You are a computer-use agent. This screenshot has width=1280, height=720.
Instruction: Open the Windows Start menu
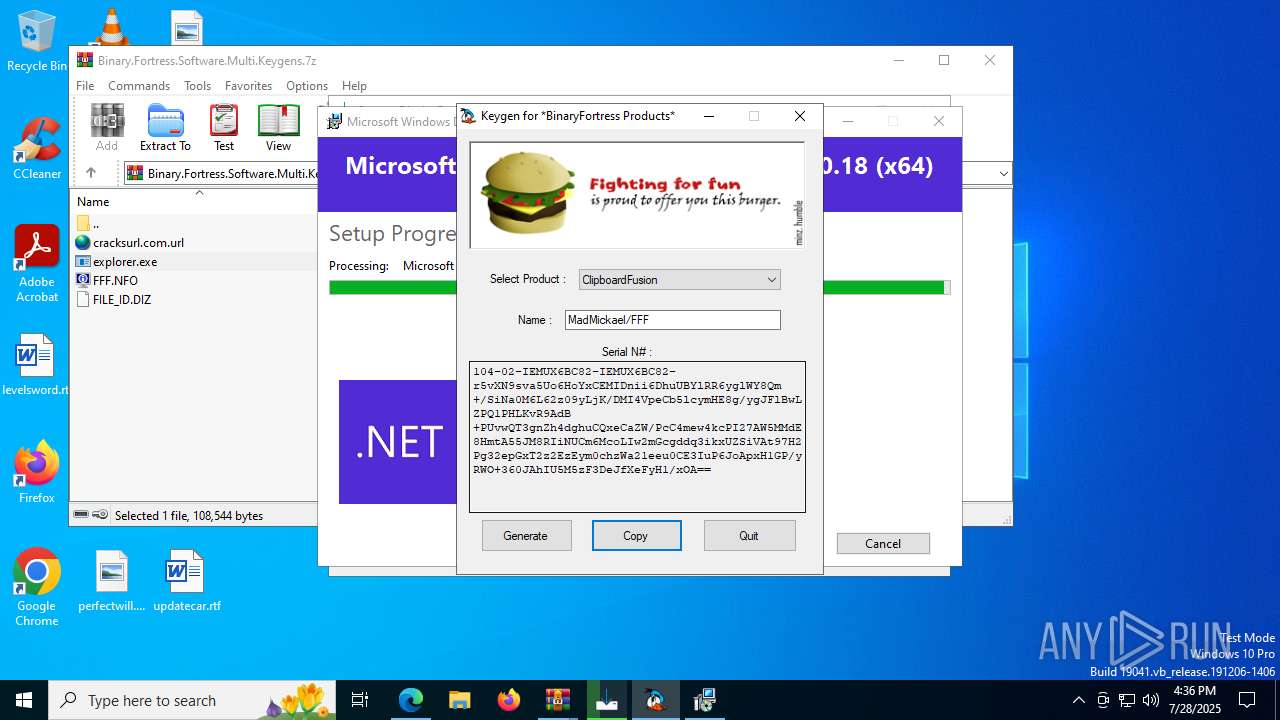click(24, 700)
